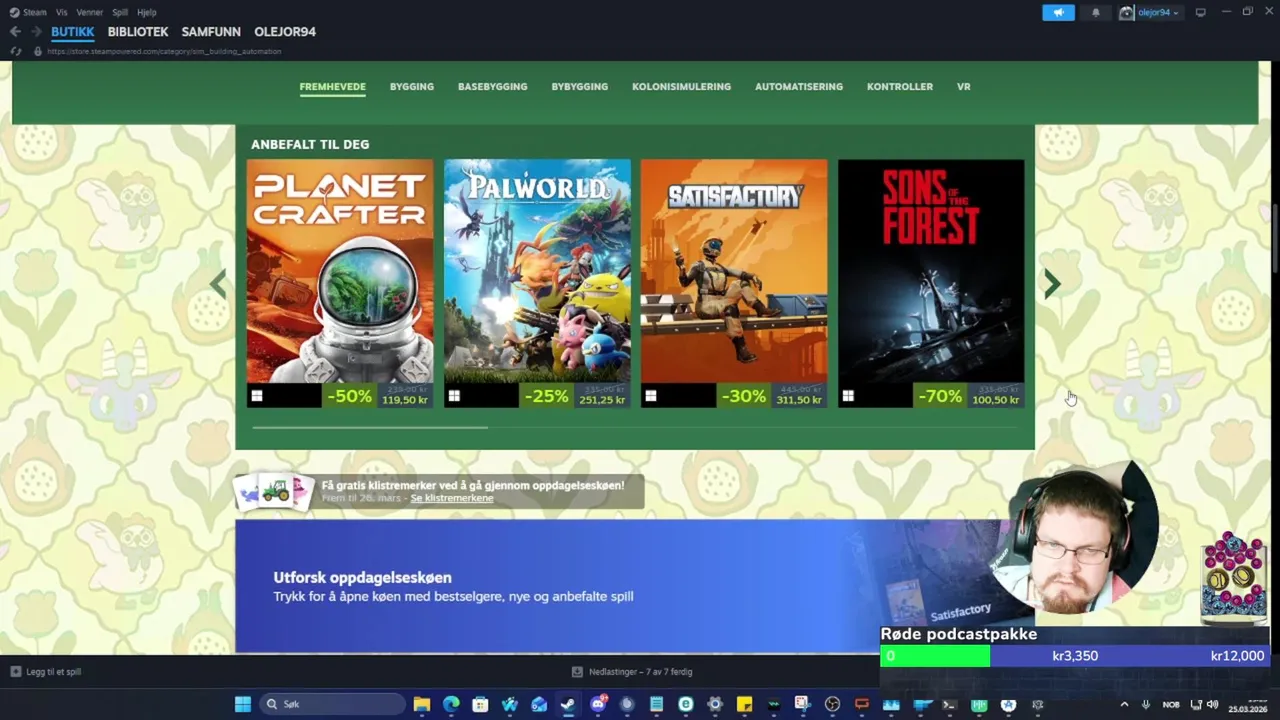Image resolution: width=1280 pixels, height=720 pixels.
Task: Click Sons of the Forest -70% price
Action: pos(970,396)
